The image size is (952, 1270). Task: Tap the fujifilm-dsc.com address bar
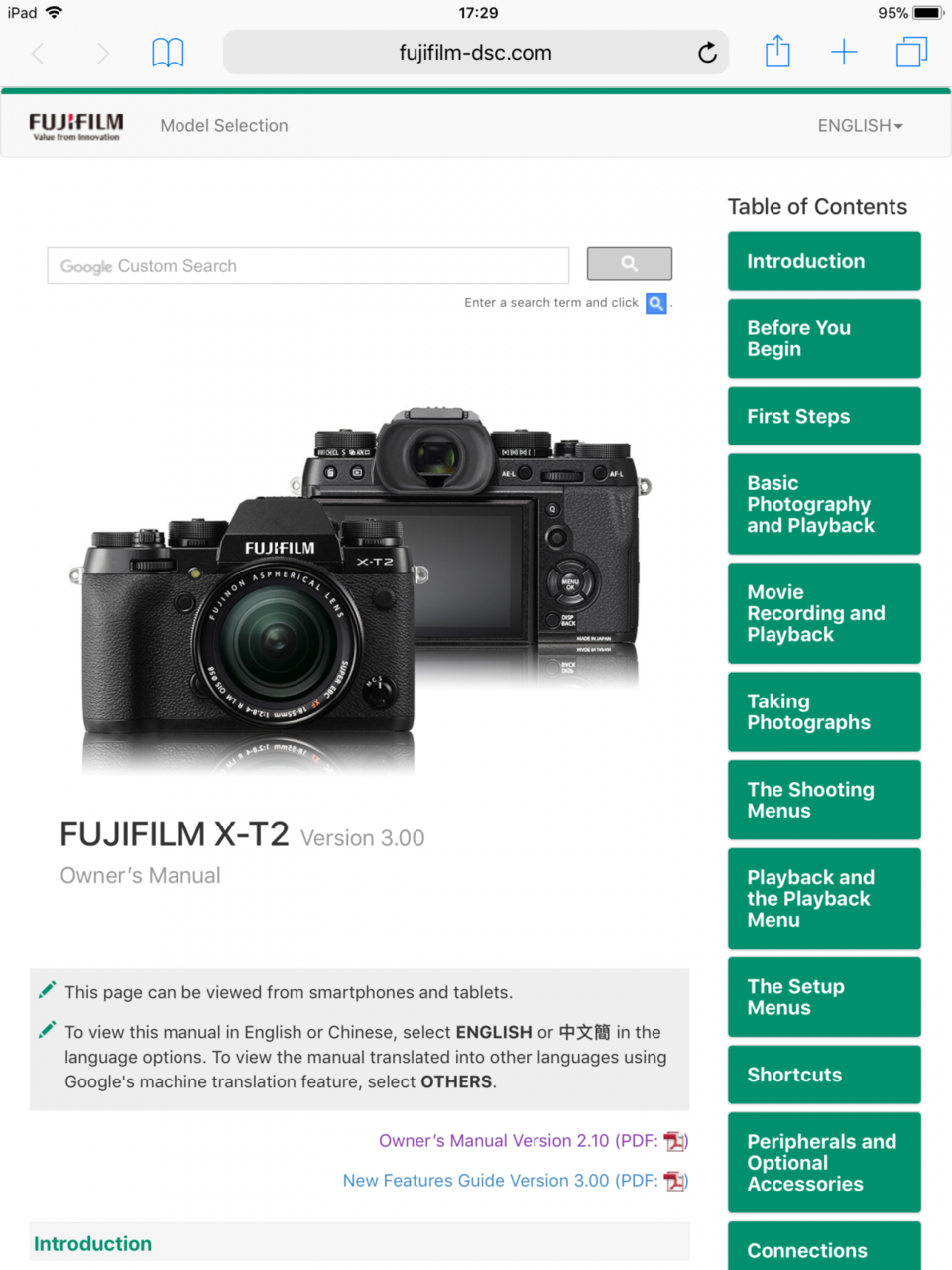click(x=476, y=53)
